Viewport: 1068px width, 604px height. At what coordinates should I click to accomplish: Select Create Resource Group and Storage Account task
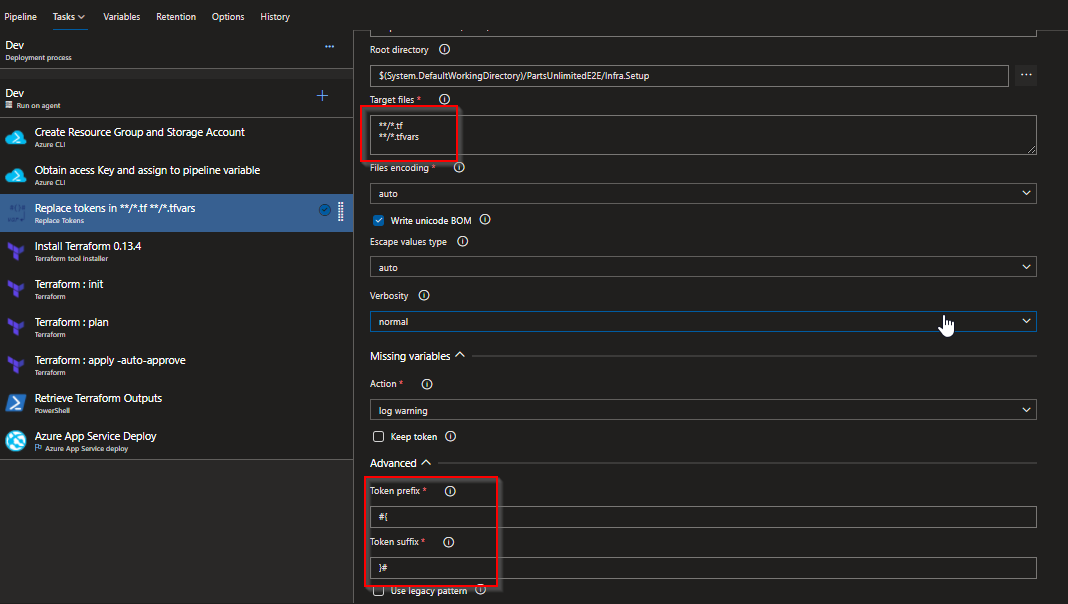coord(176,137)
